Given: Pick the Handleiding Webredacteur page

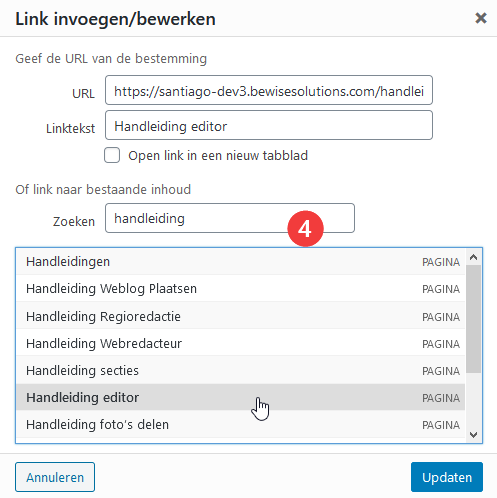Looking at the screenshot, I should 240,343.
